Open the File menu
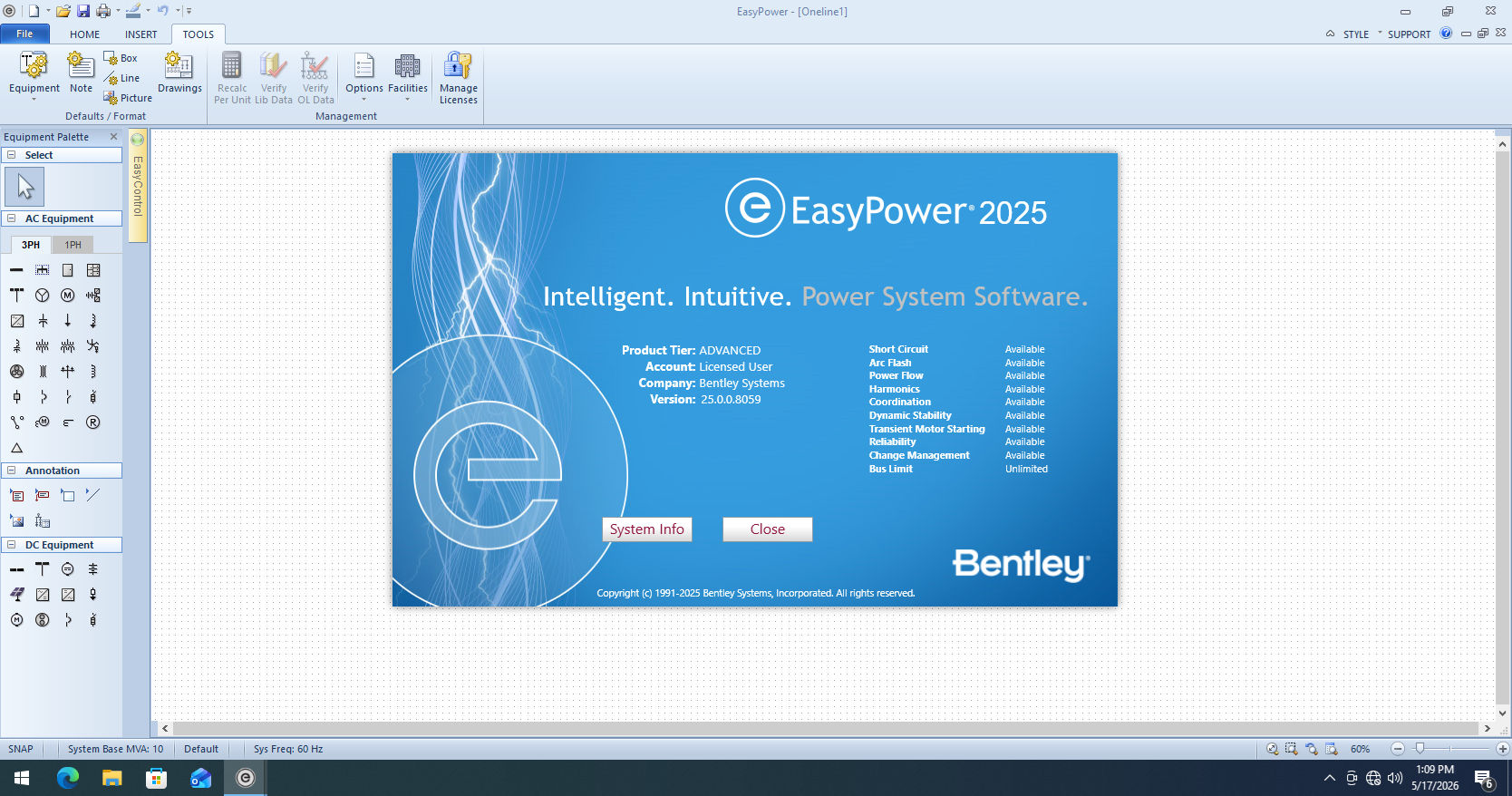This screenshot has height=796, width=1512. 24,34
